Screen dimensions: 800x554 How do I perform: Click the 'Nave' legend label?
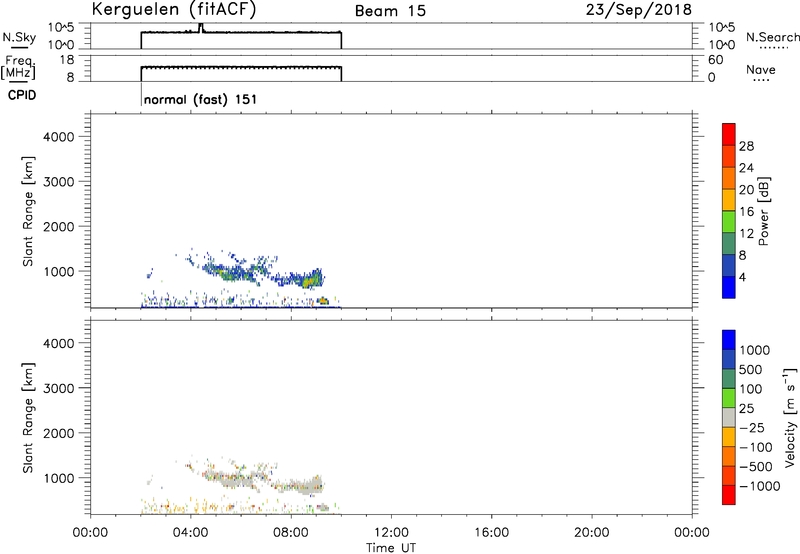click(761, 70)
